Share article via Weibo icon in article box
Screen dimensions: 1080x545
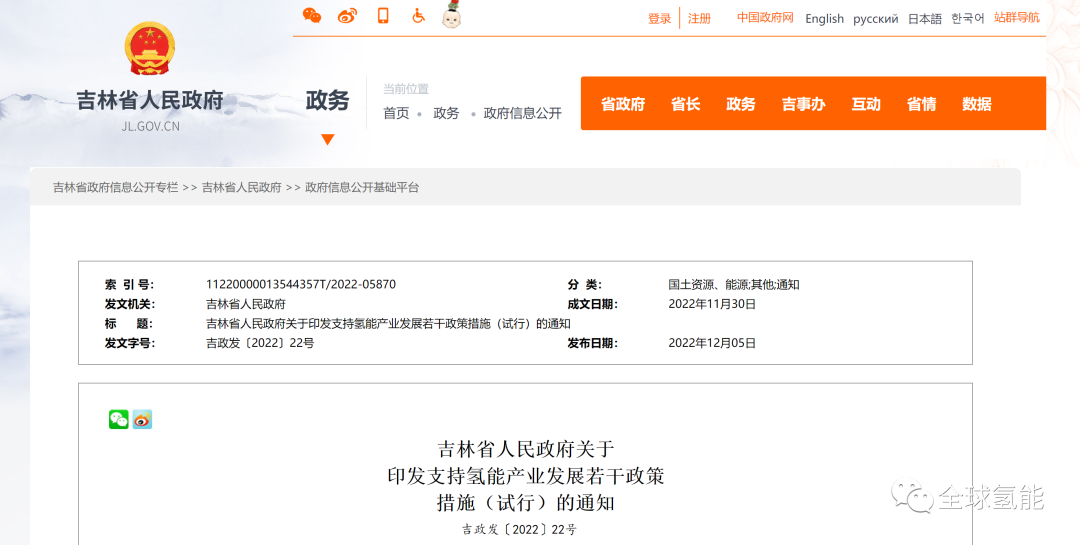pyautogui.click(x=143, y=420)
